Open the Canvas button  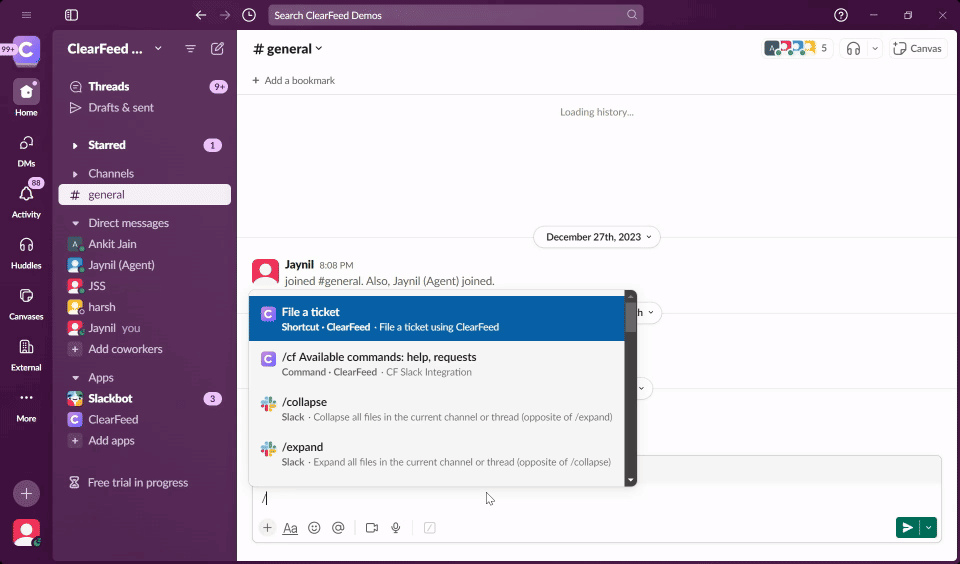pos(918,48)
